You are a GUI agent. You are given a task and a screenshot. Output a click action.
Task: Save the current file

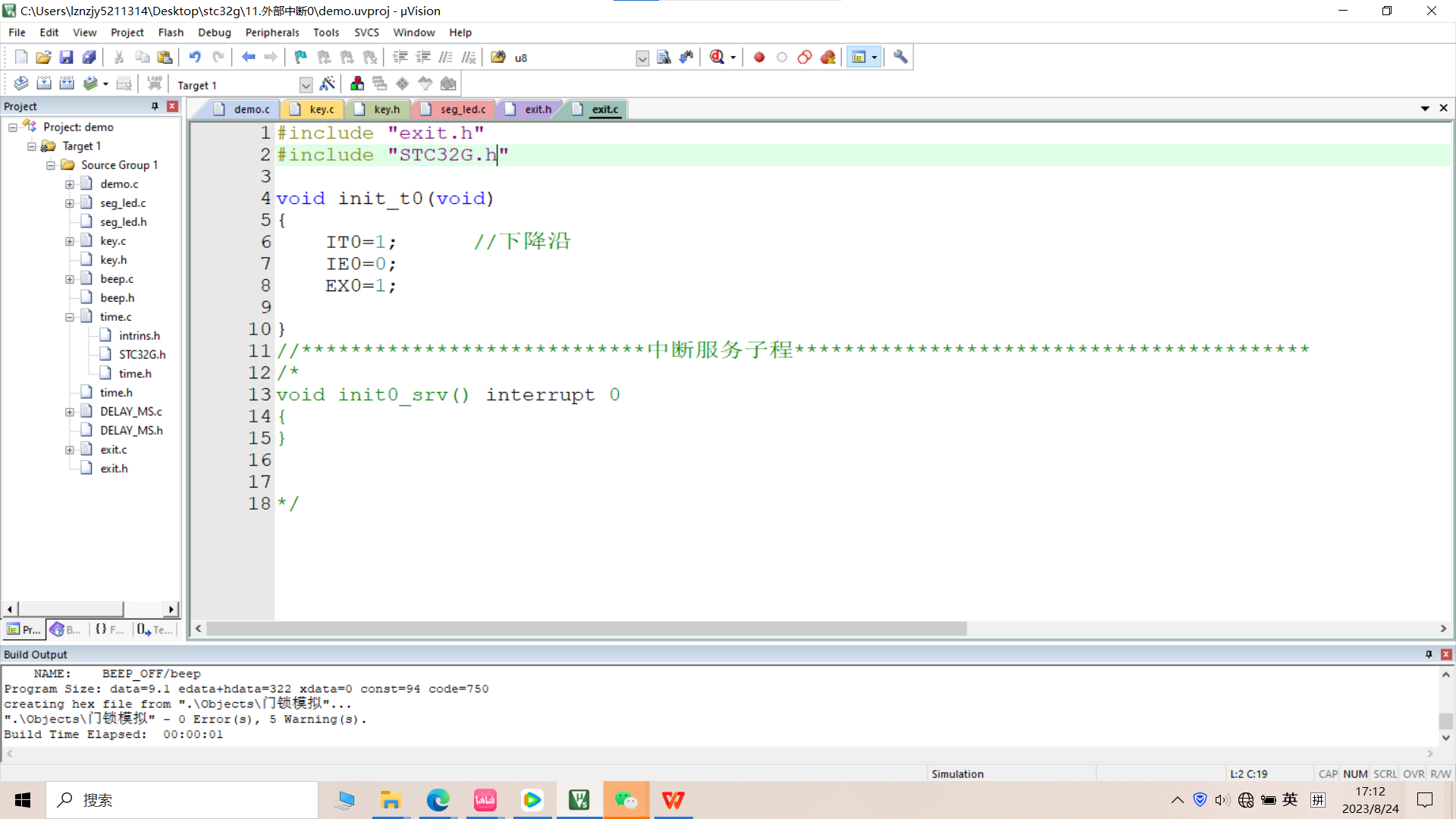point(66,57)
